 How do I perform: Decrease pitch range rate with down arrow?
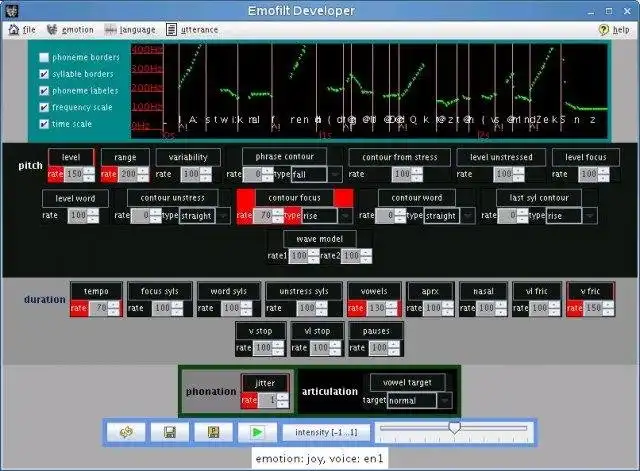click(x=143, y=178)
